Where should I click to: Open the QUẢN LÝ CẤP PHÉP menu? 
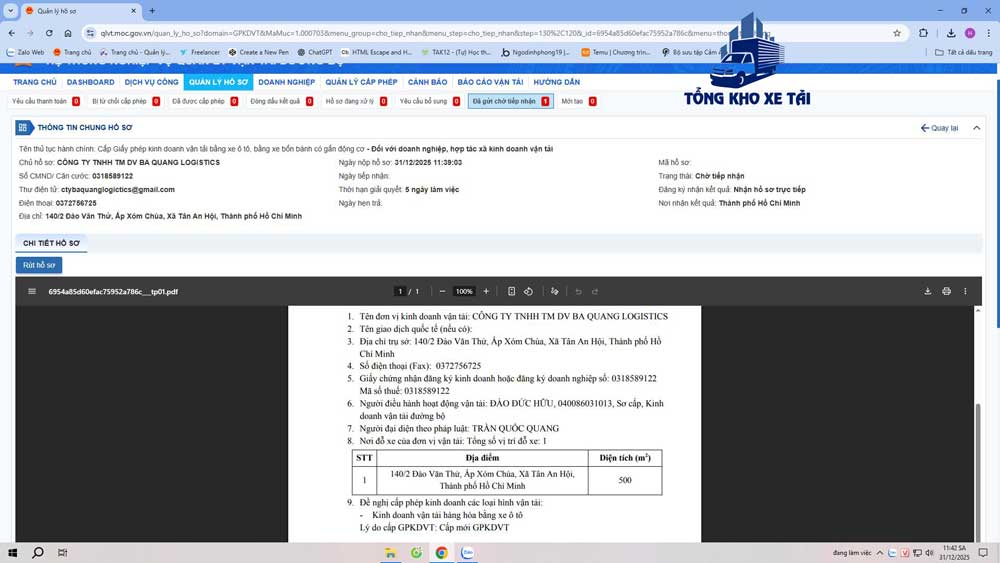(361, 82)
